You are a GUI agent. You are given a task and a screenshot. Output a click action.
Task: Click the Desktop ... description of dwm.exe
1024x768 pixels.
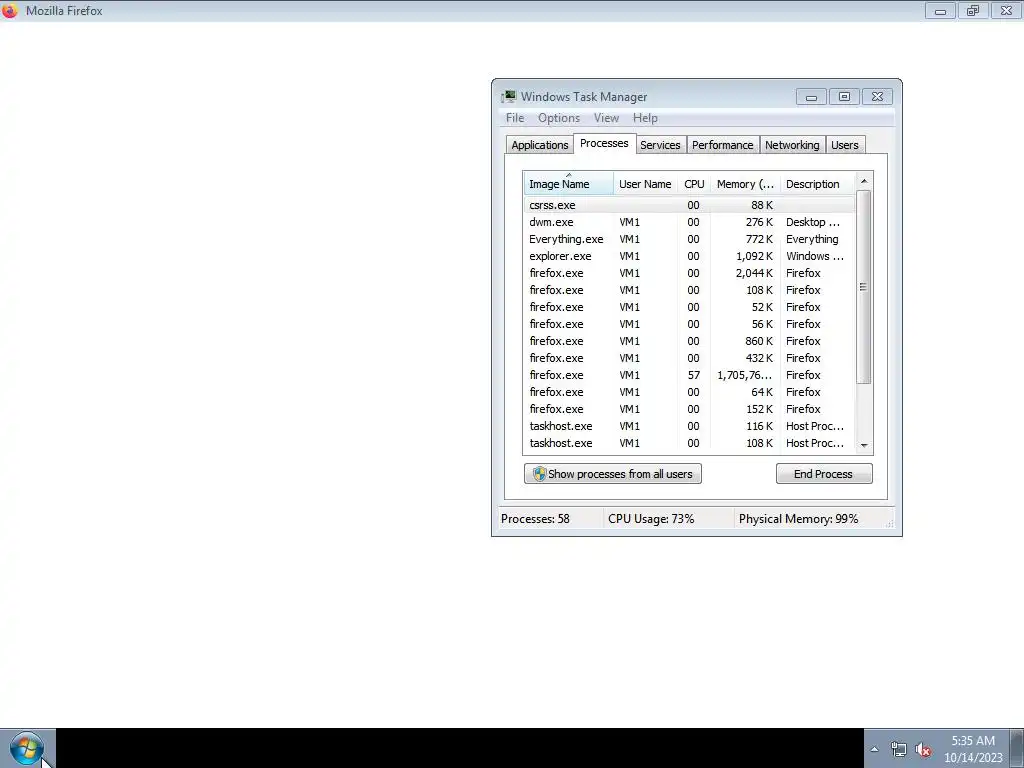[813, 222]
